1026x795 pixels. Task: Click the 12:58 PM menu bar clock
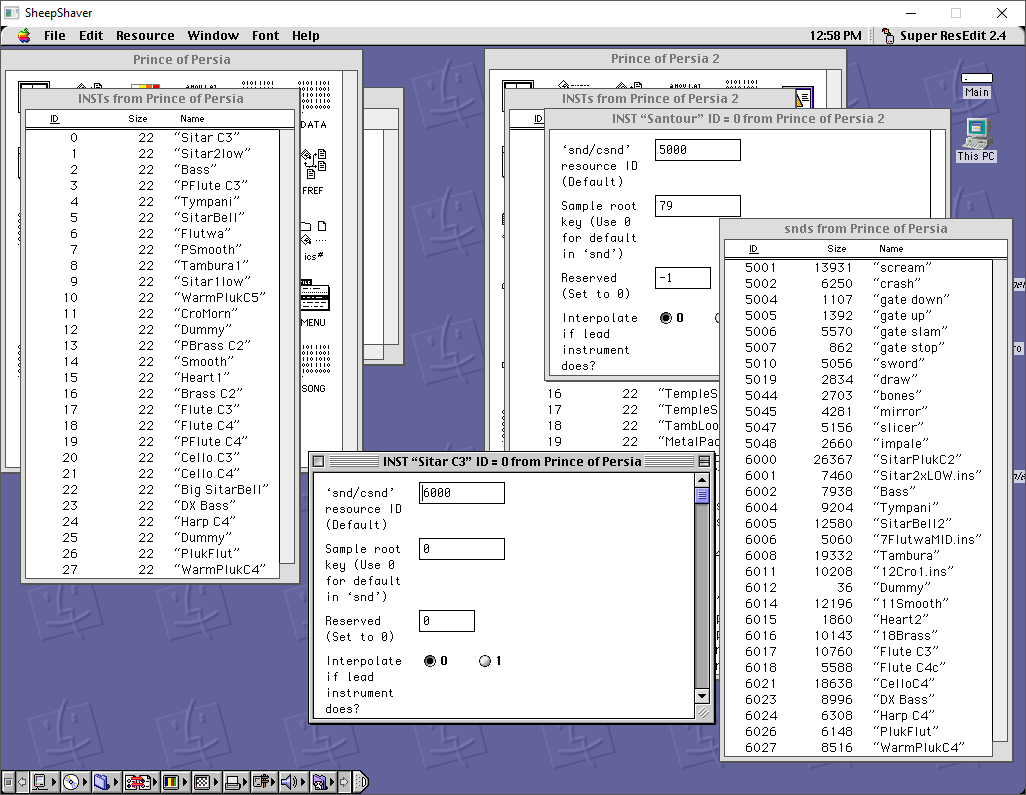coord(836,35)
